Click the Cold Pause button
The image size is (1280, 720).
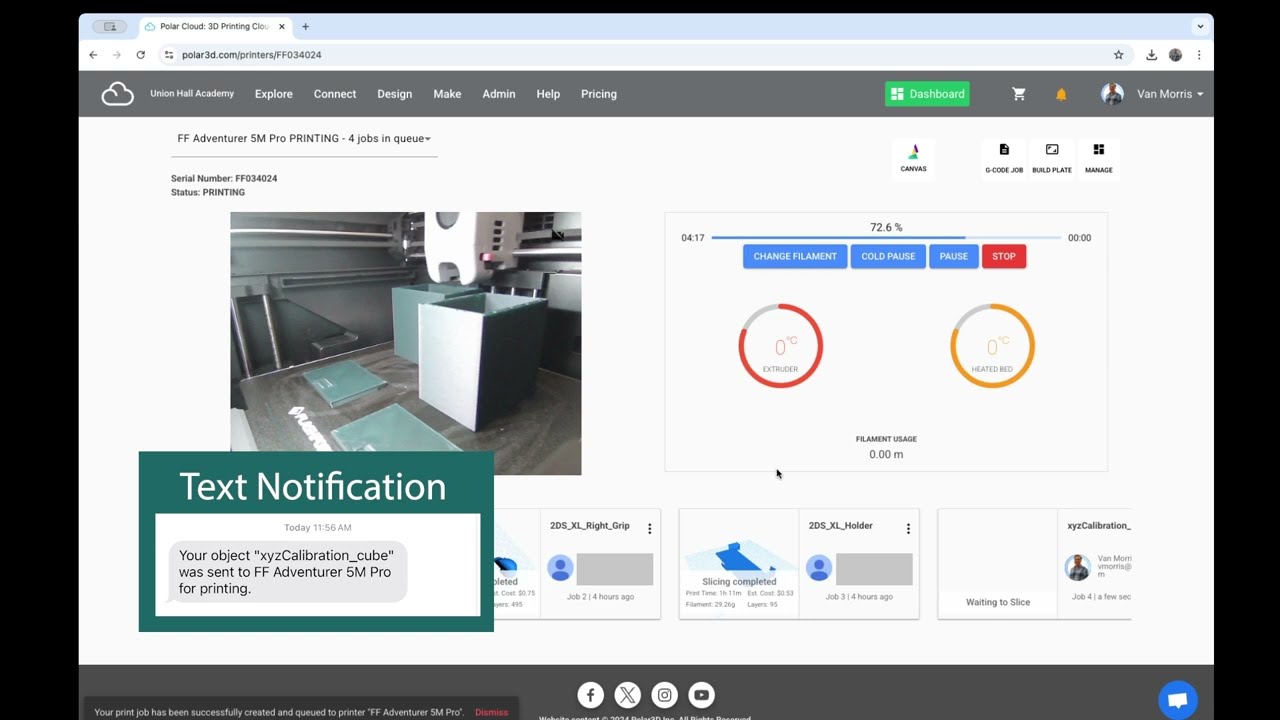click(888, 257)
